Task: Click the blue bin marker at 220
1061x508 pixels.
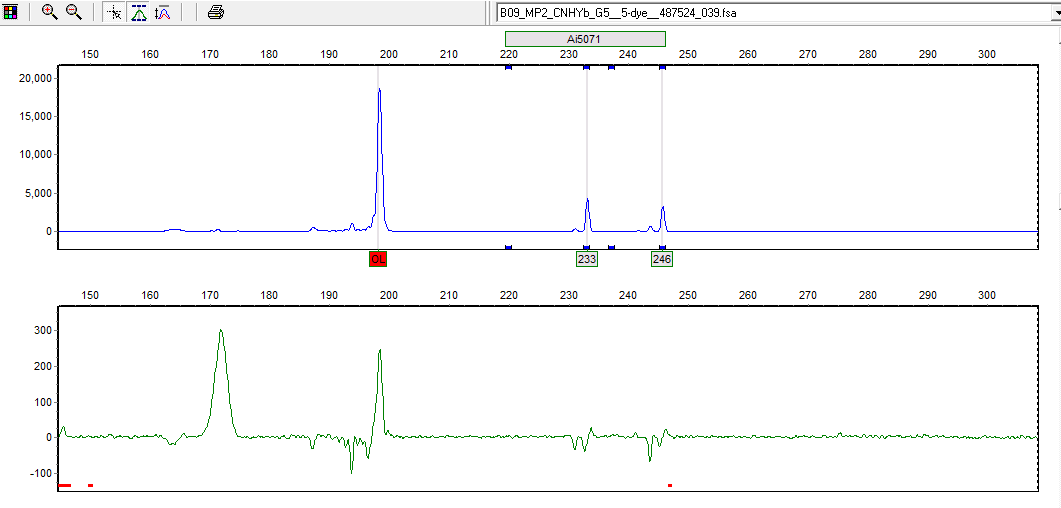Action: pos(508,67)
